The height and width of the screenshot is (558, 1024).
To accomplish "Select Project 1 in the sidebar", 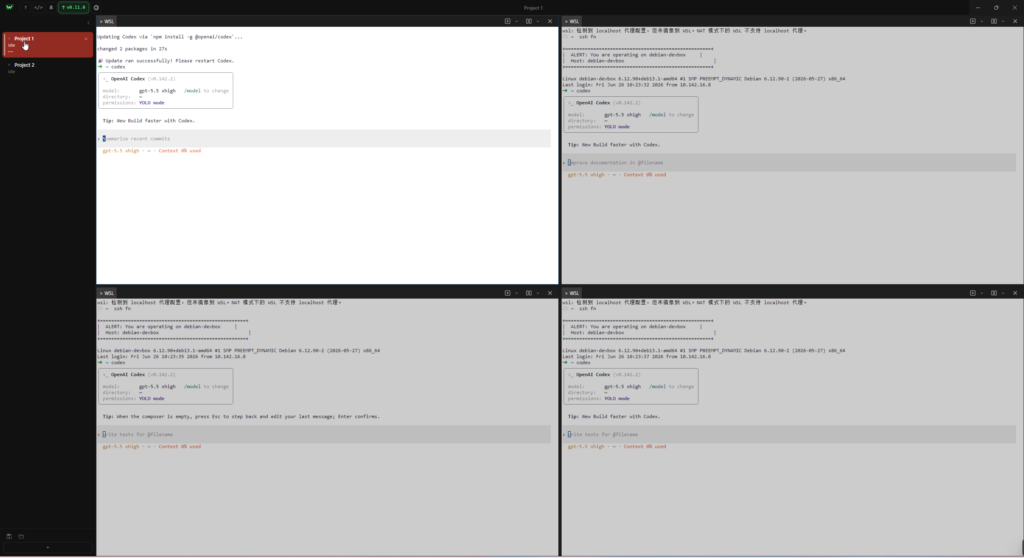I will pyautogui.click(x=48, y=44).
